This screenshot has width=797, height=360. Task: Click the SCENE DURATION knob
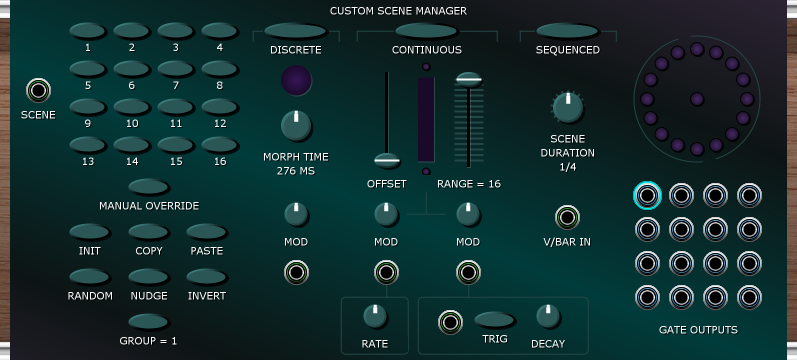tap(567, 107)
